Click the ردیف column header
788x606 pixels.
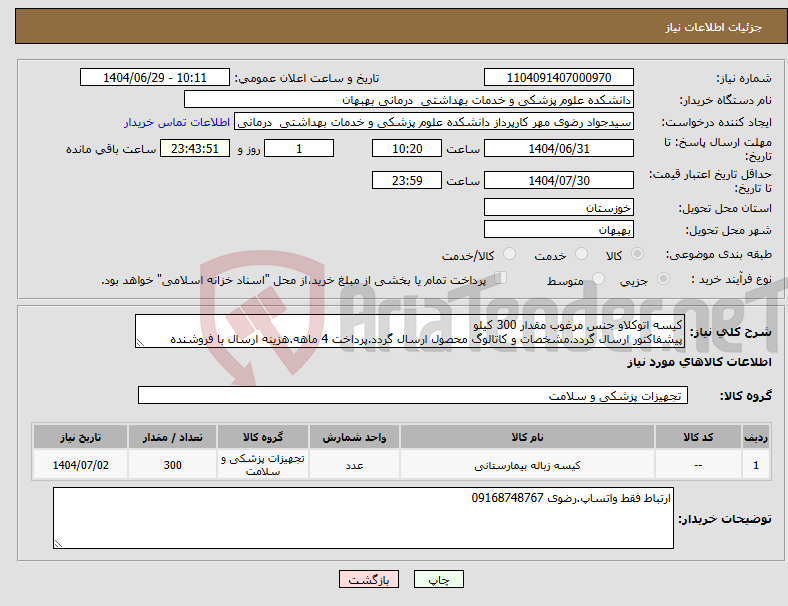(x=755, y=437)
